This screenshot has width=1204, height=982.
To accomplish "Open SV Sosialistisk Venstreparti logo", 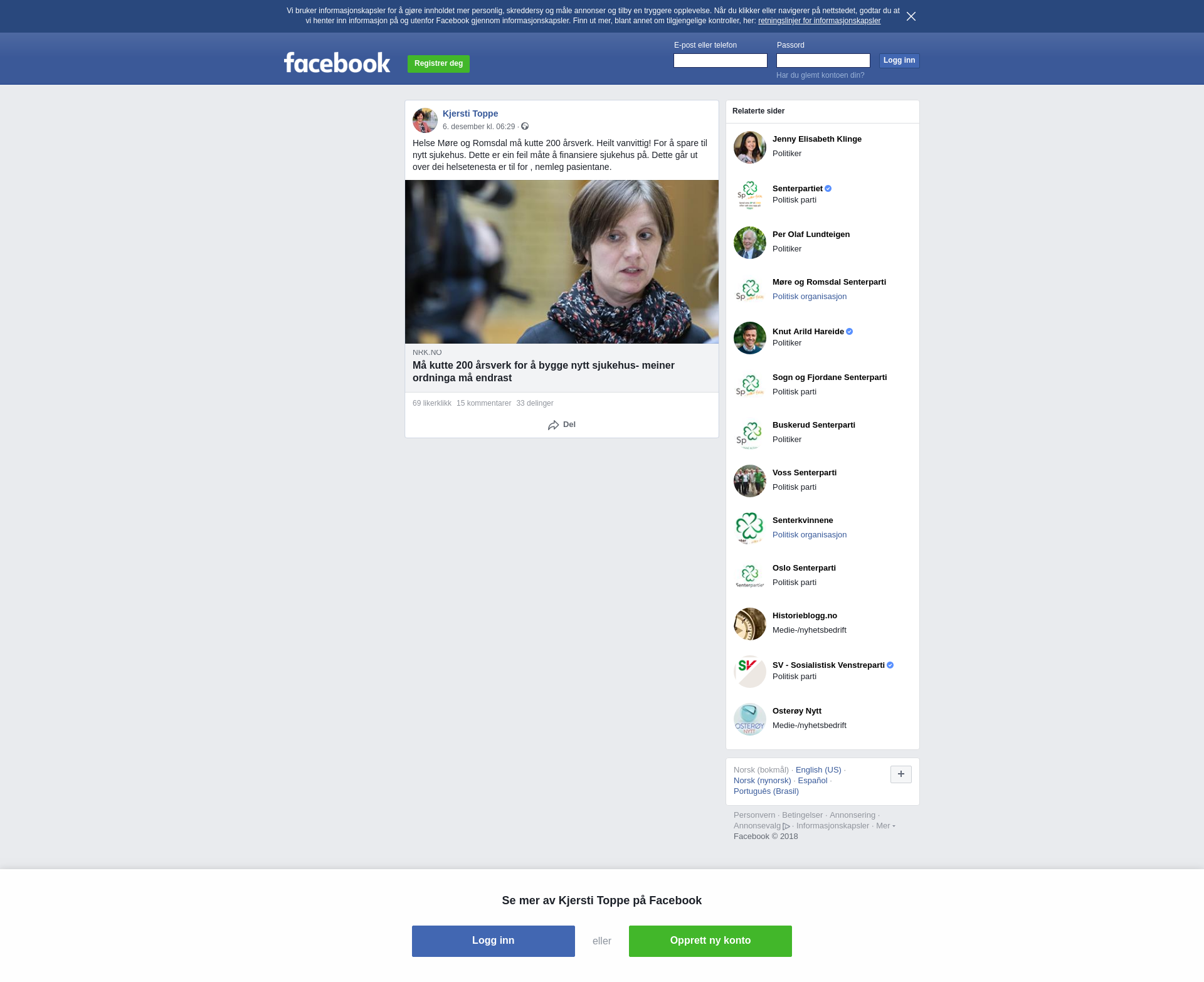I will [x=750, y=672].
